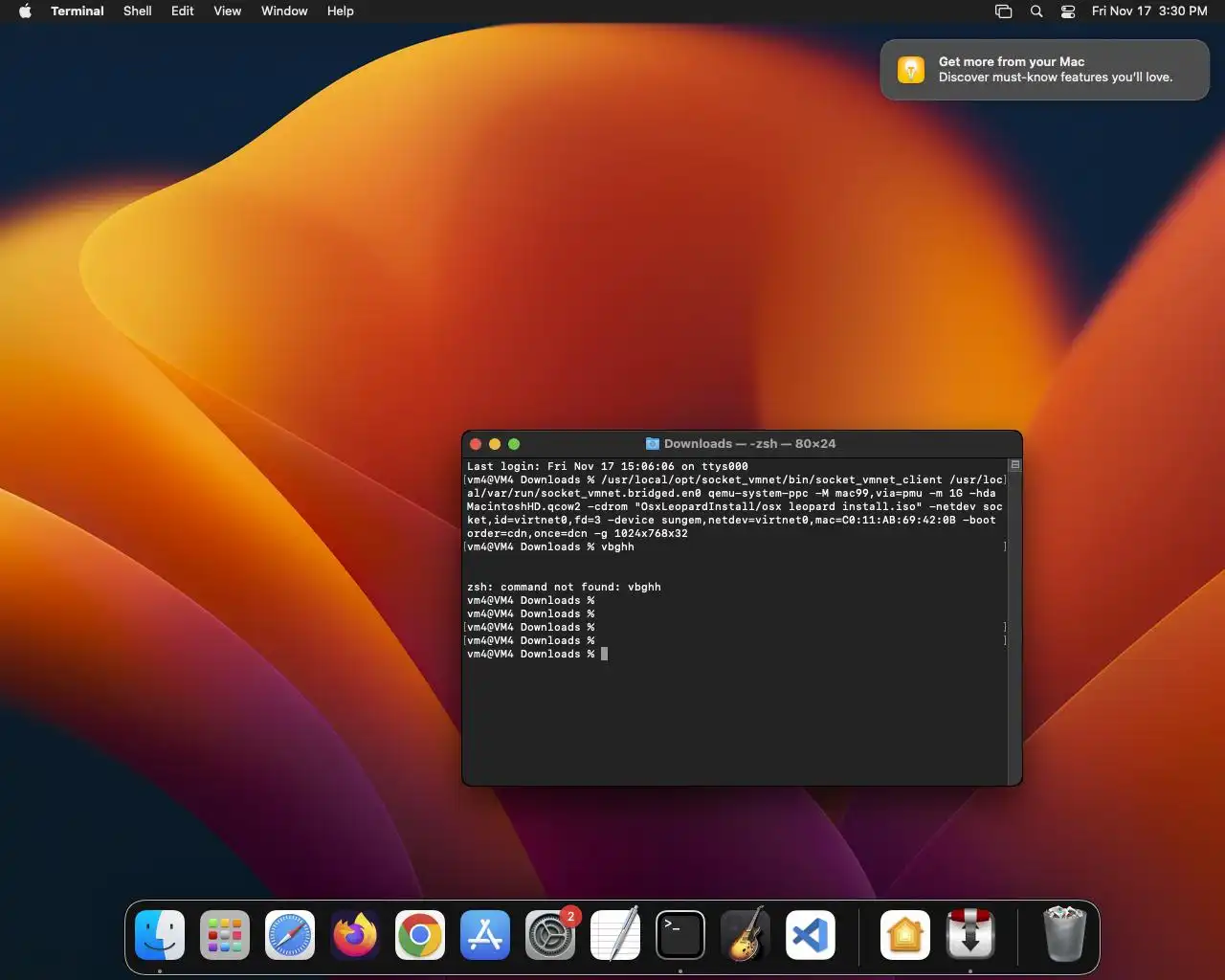
Task: Open the Edit menu
Action: [183, 11]
